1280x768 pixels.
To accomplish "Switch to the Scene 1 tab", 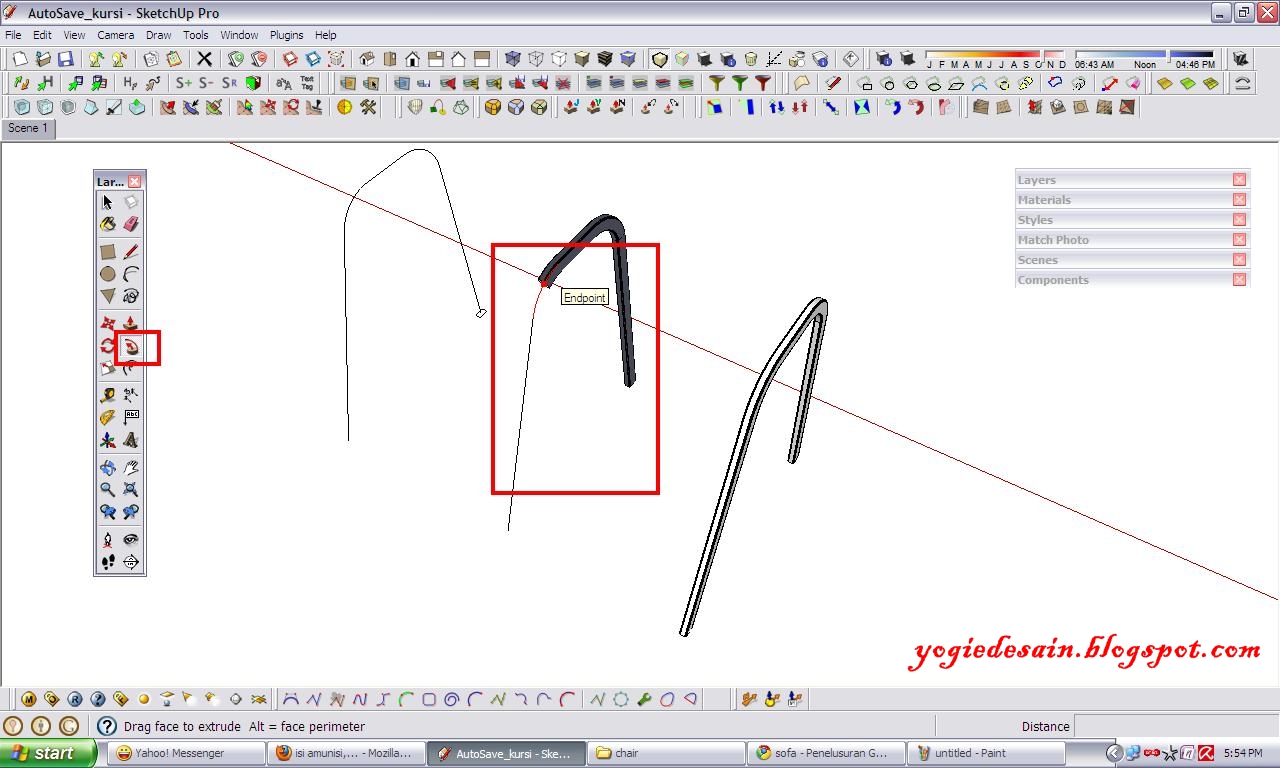I will click(x=28, y=128).
